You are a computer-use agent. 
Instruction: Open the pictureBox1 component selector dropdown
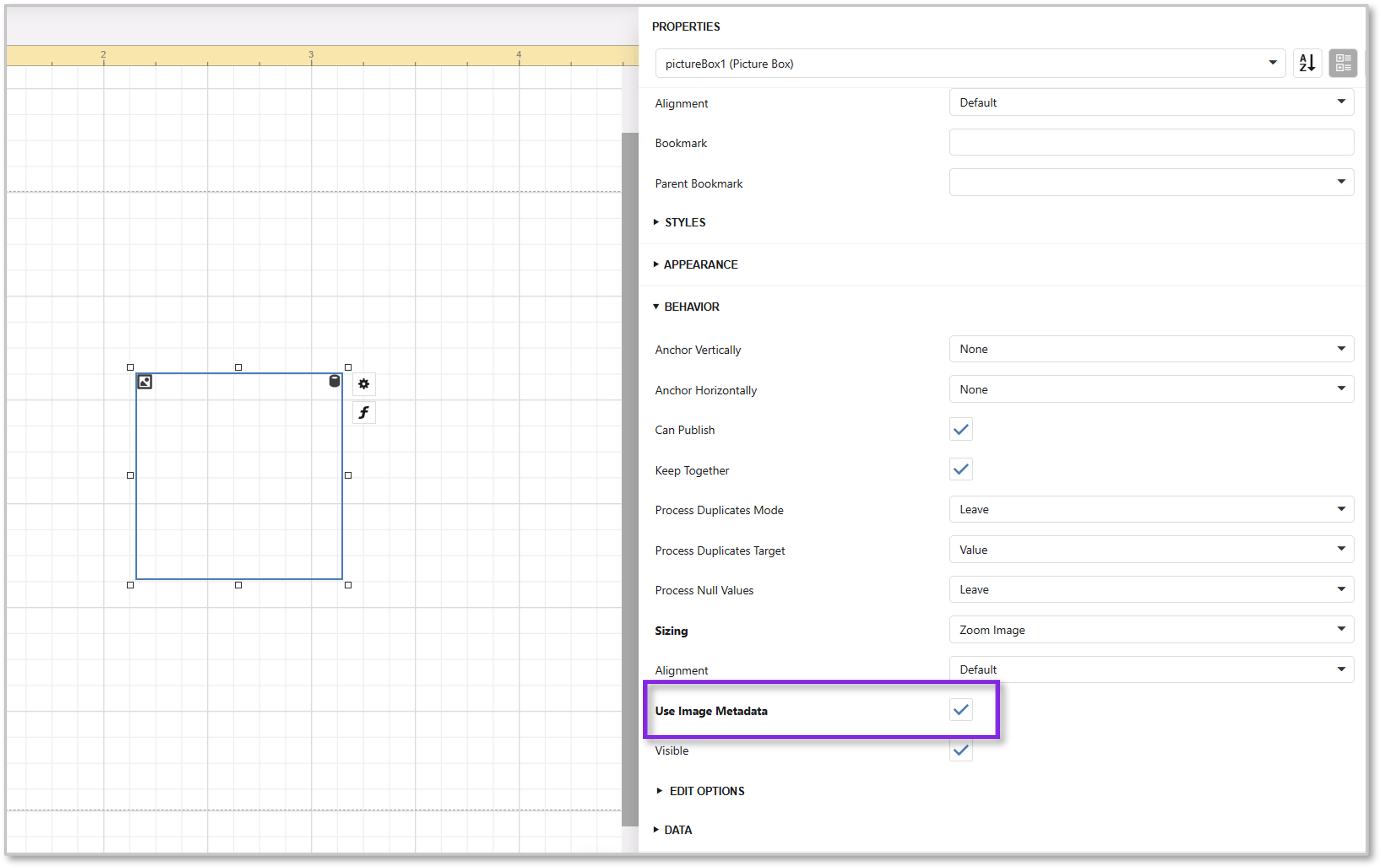970,63
